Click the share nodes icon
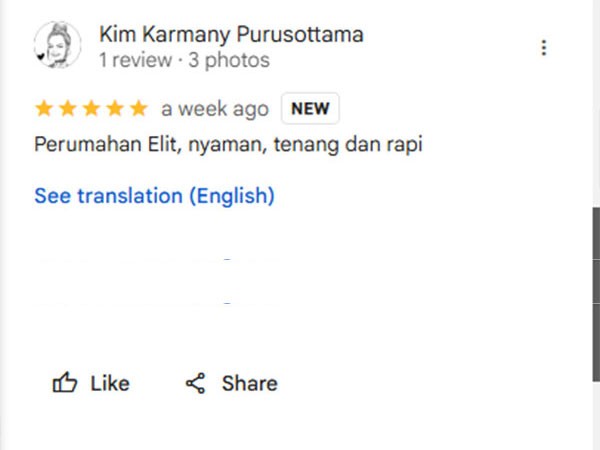Image resolution: width=600 pixels, height=450 pixels. click(196, 383)
